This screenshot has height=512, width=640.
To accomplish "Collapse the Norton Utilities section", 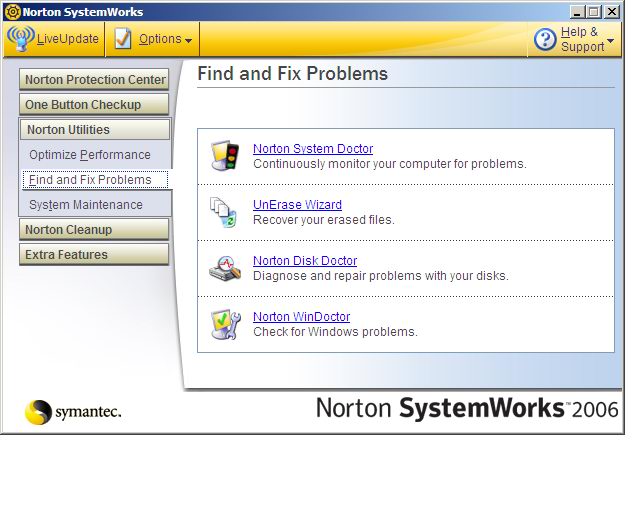I will [95, 129].
